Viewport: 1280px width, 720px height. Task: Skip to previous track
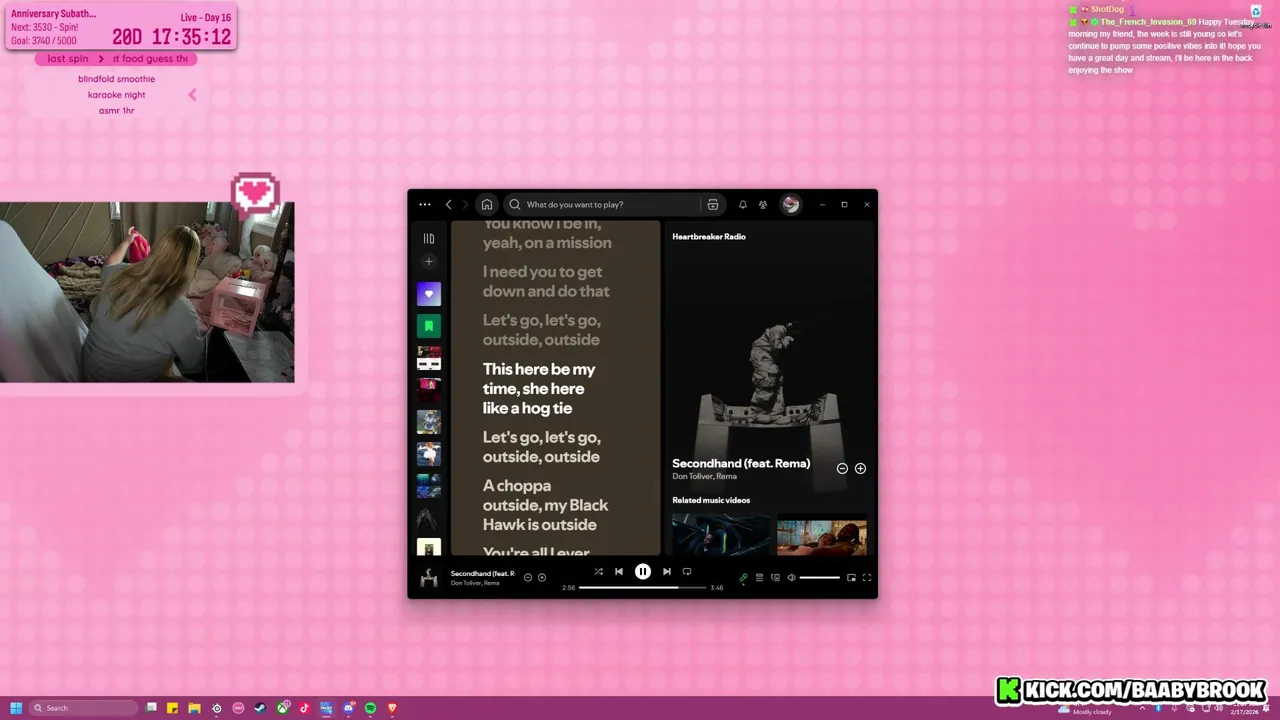pos(619,572)
